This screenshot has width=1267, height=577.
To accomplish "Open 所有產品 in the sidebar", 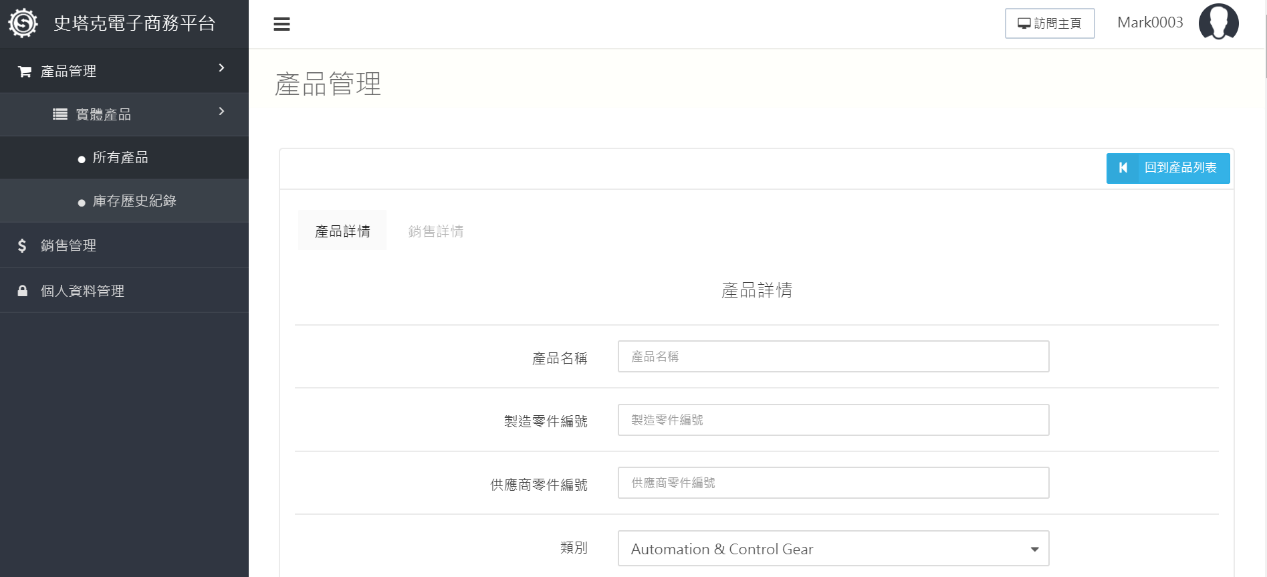I will 120,158.
